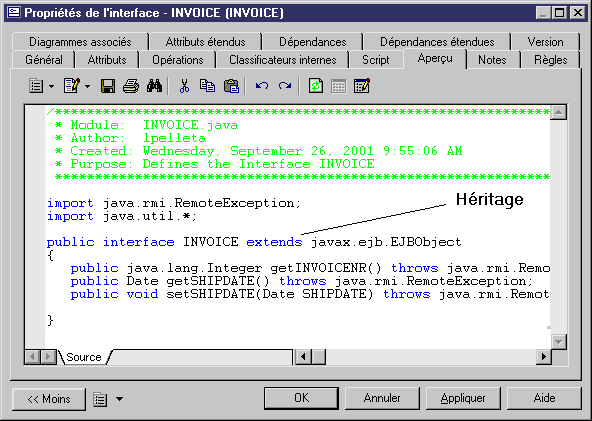
Task: Click the Redo arrow icon
Action: (285, 86)
